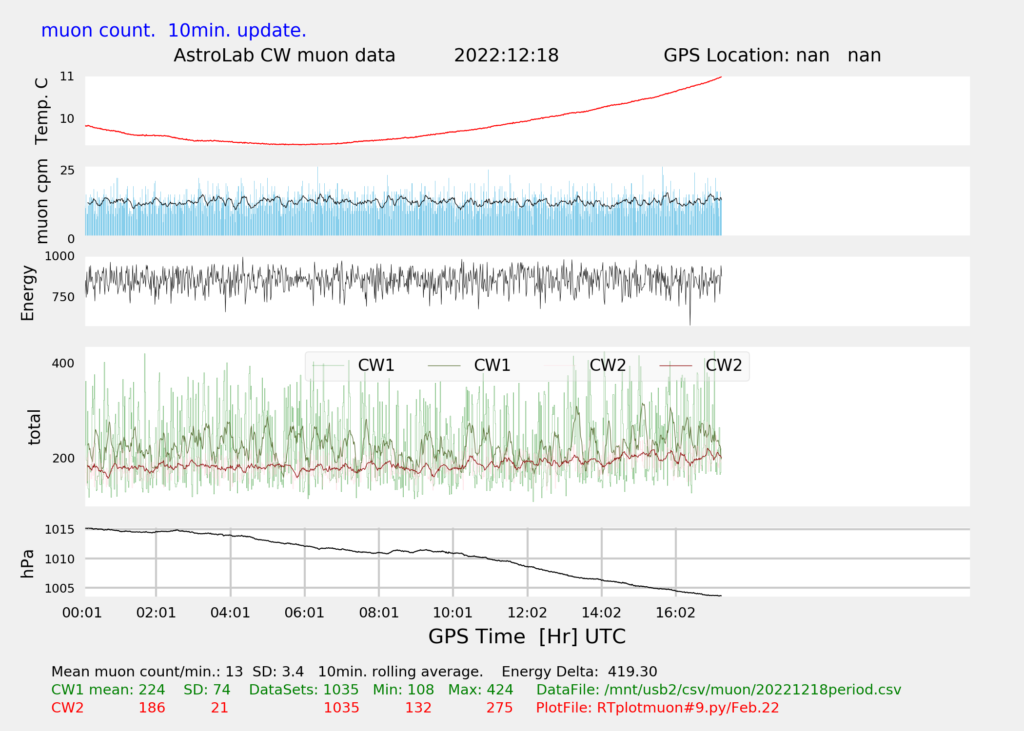The height and width of the screenshot is (731, 1024).
Task: Select the "Energy" y-axis label
Action: tap(29, 291)
